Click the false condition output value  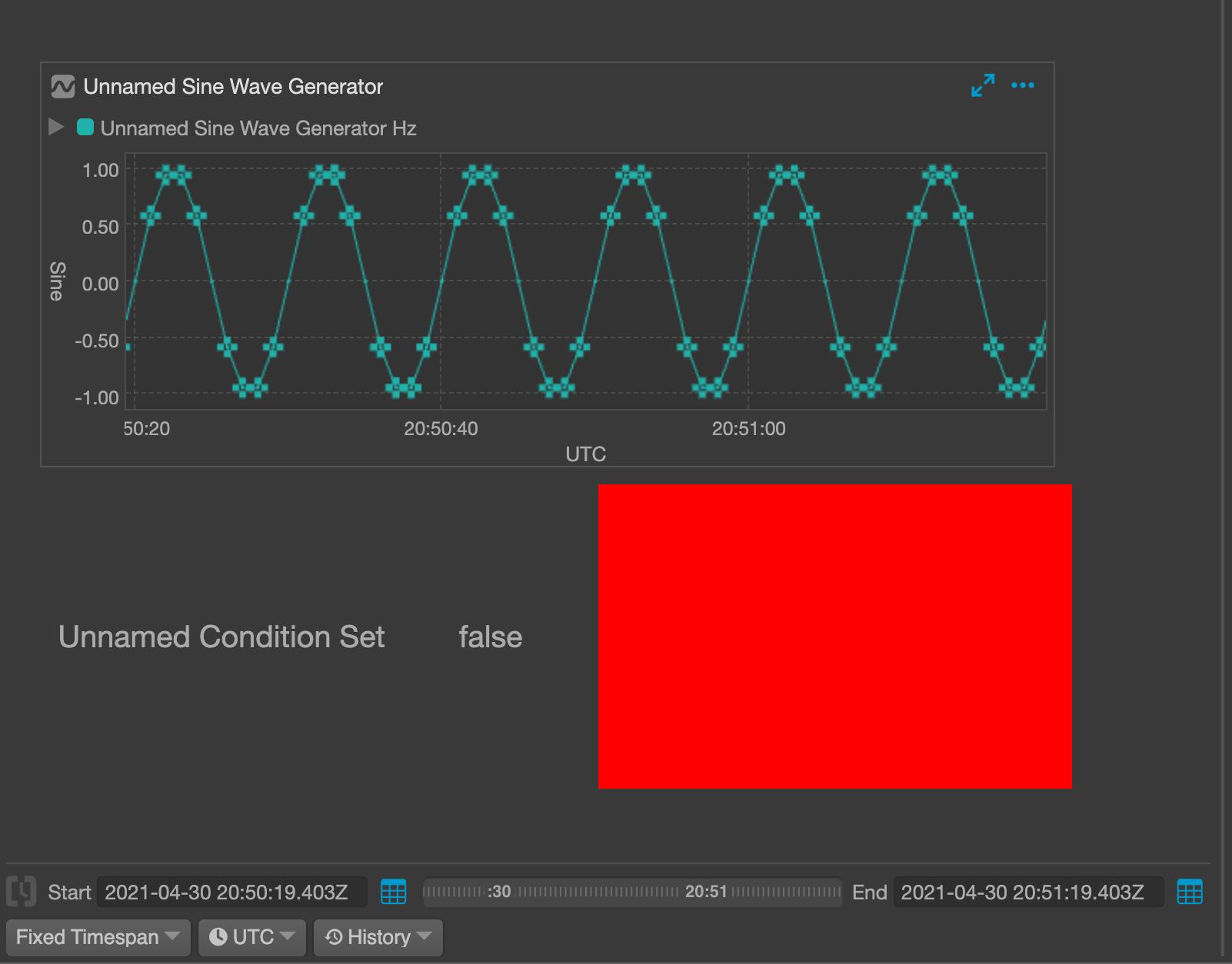tap(490, 637)
